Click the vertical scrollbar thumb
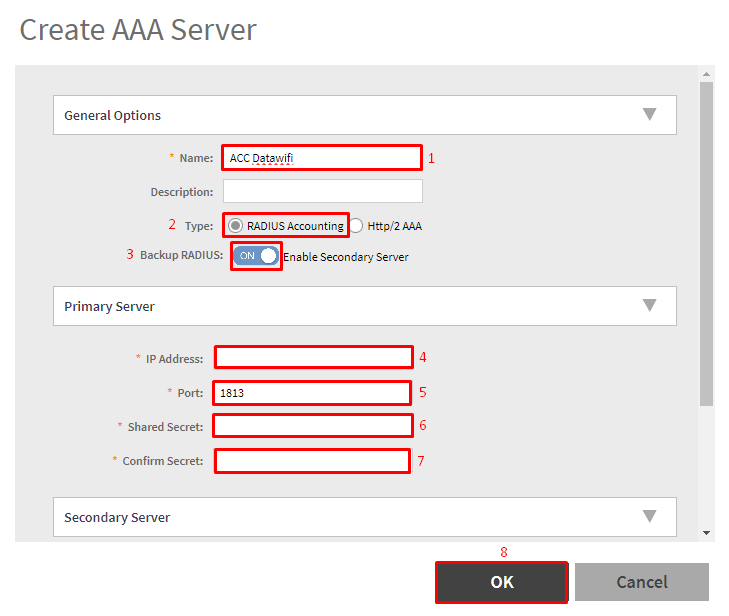729x616 pixels. coord(706,244)
